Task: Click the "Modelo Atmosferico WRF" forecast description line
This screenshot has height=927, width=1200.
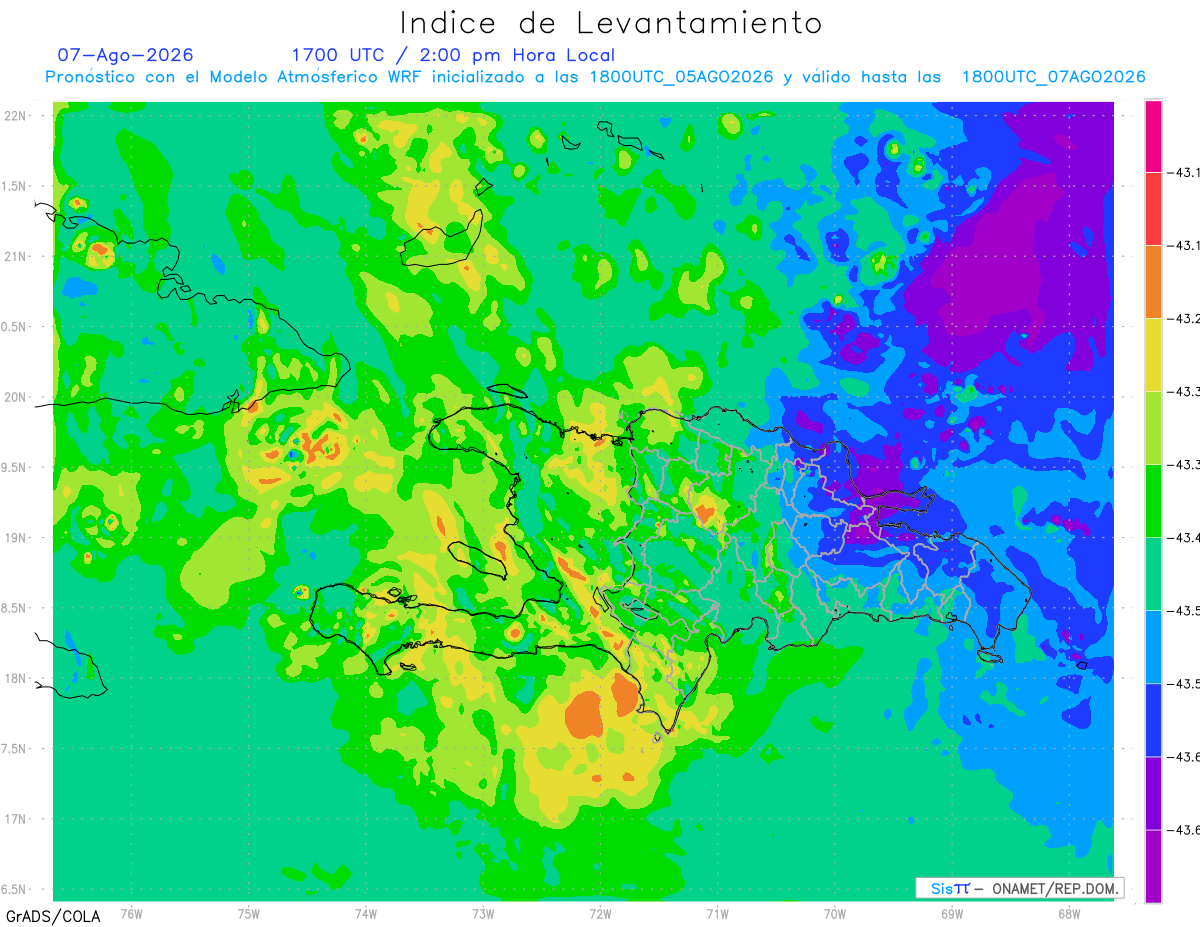Action: coord(596,77)
